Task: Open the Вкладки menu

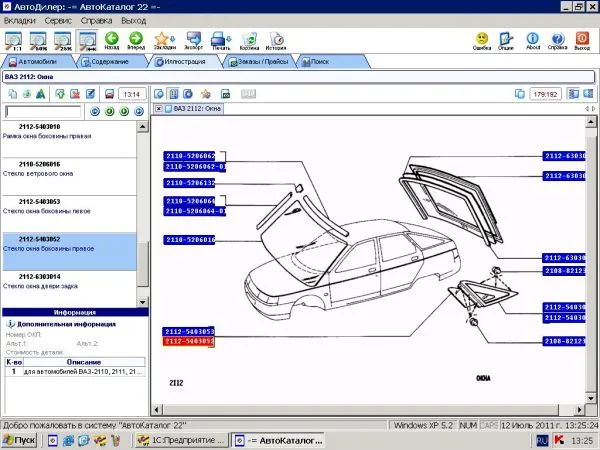Action: [x=20, y=20]
